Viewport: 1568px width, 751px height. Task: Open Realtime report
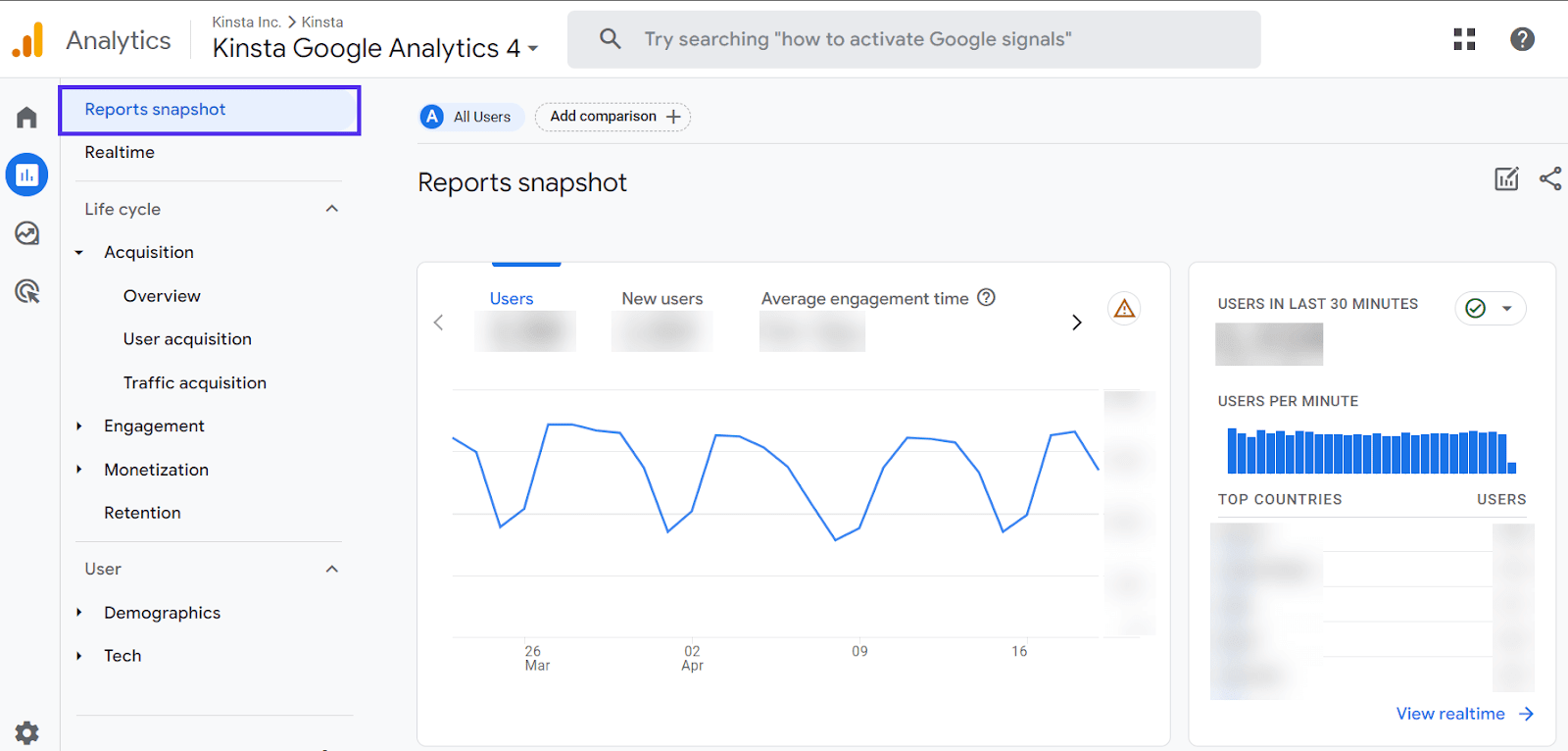120,152
